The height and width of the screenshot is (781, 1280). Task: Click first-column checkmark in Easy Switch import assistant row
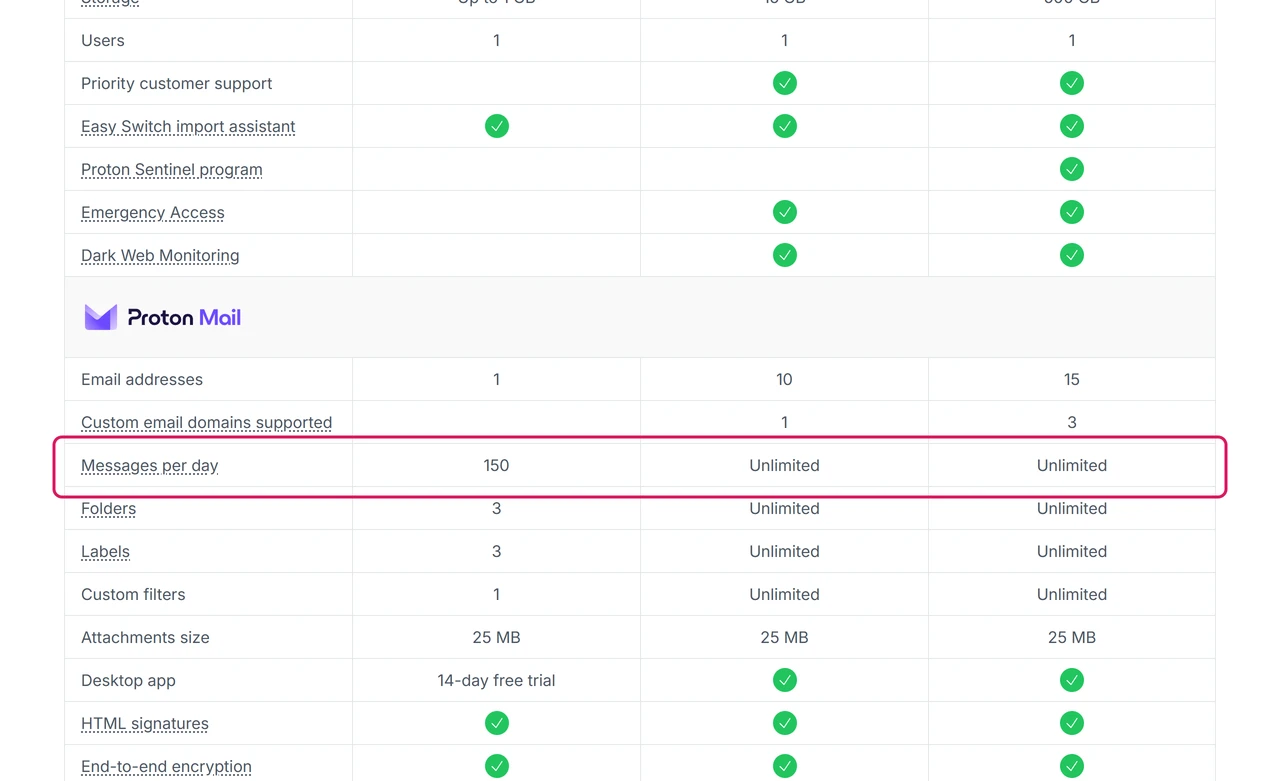pos(497,126)
